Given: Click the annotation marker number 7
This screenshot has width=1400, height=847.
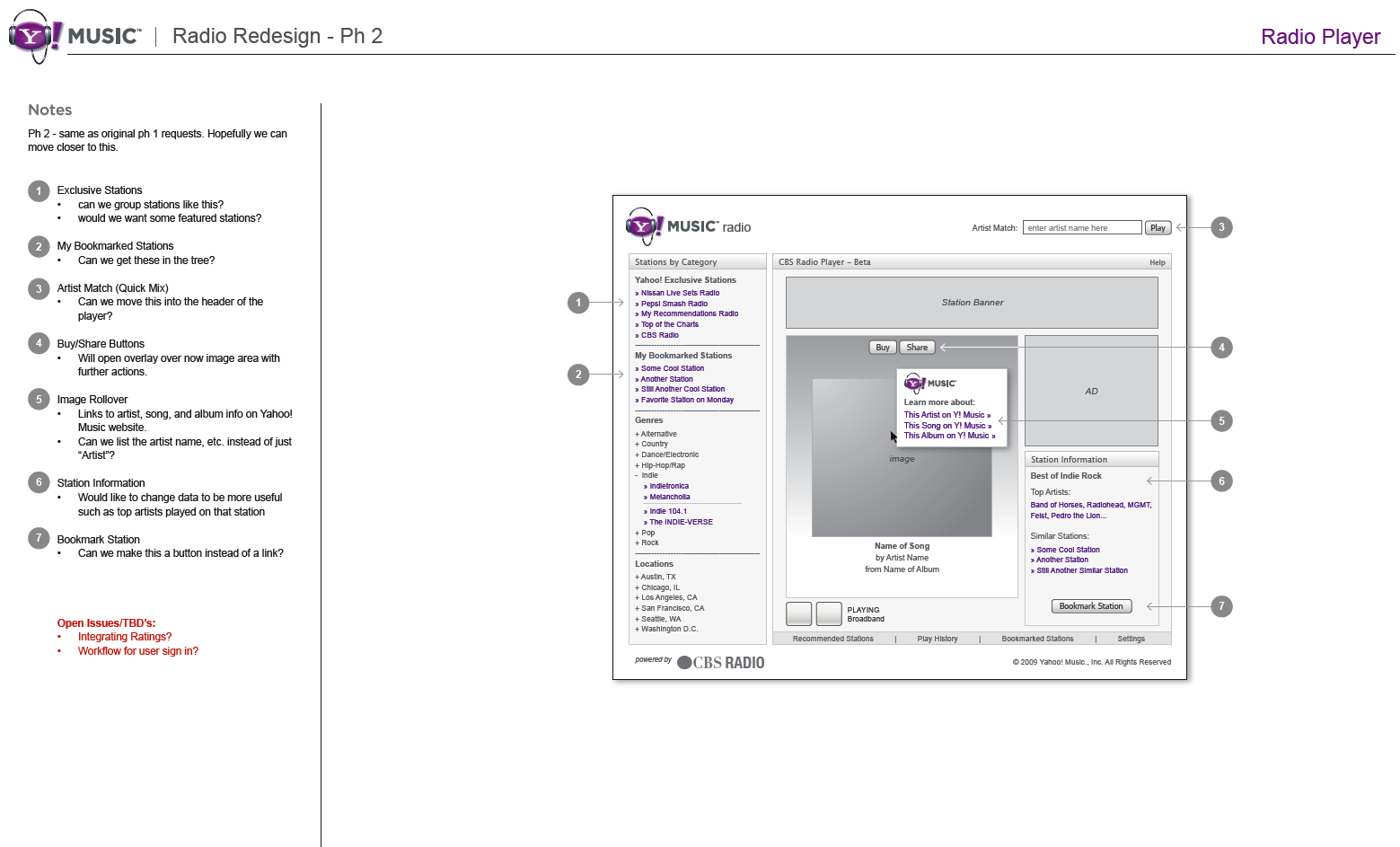Looking at the screenshot, I should [x=1220, y=606].
